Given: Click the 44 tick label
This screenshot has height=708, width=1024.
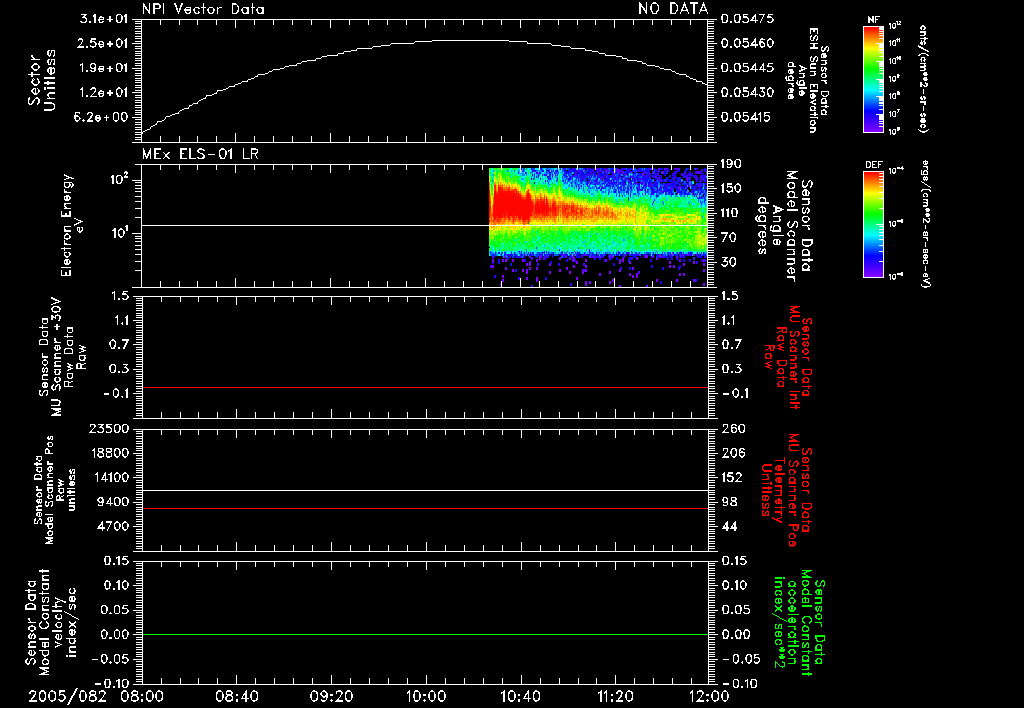Looking at the screenshot, I should coord(729,526).
